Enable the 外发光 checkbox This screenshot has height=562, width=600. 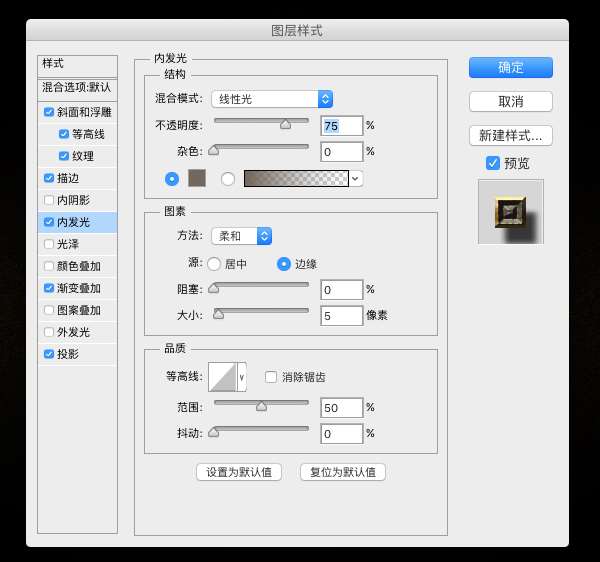49,332
